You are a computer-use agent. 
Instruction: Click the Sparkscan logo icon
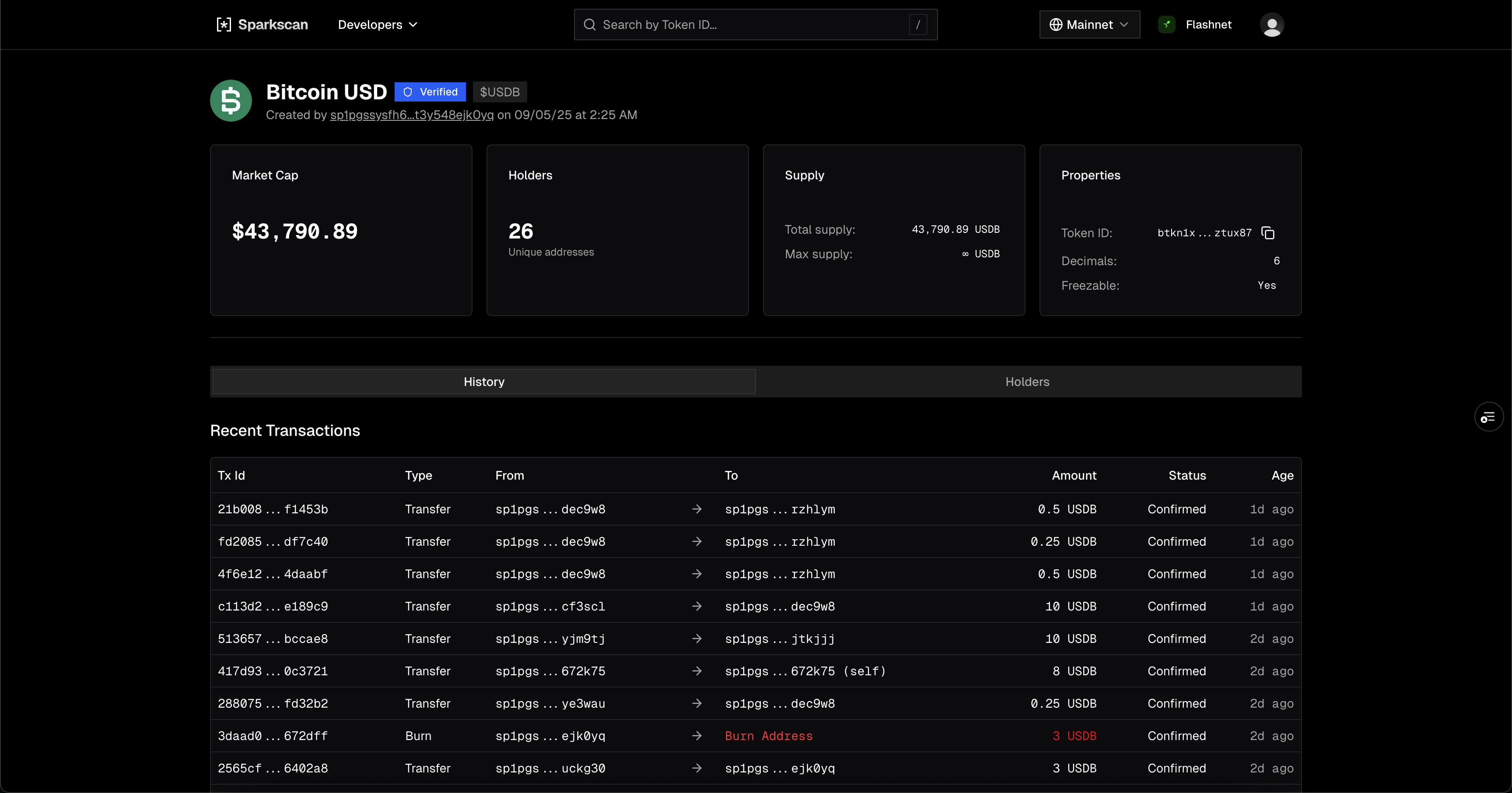[224, 25]
